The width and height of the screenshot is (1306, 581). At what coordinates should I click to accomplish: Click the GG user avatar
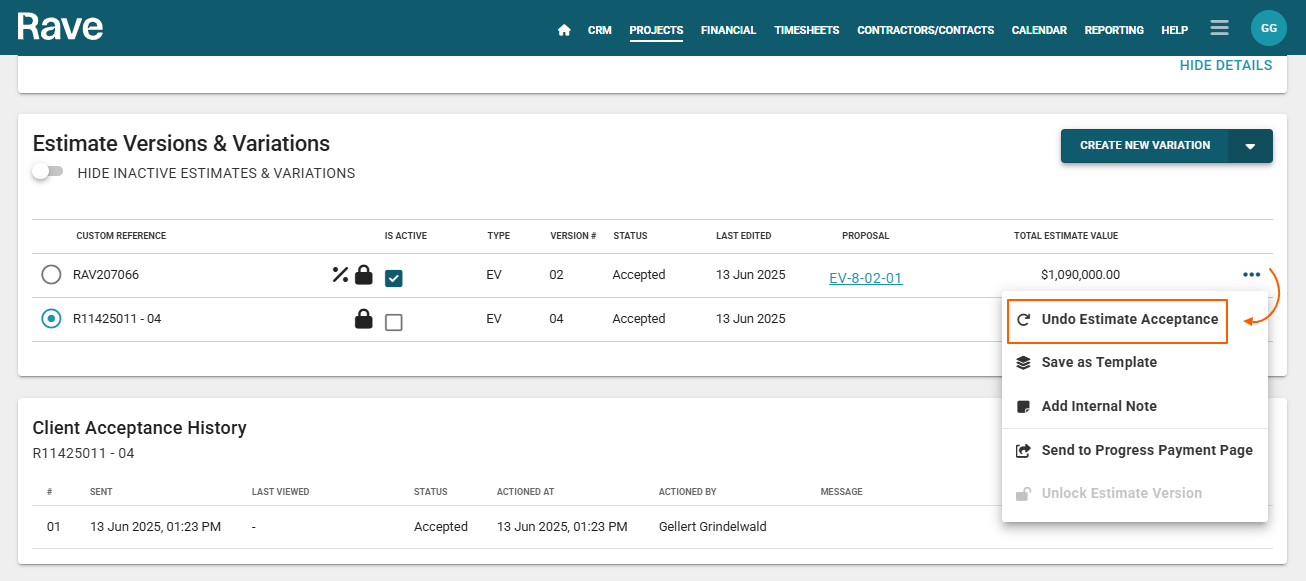1268,28
